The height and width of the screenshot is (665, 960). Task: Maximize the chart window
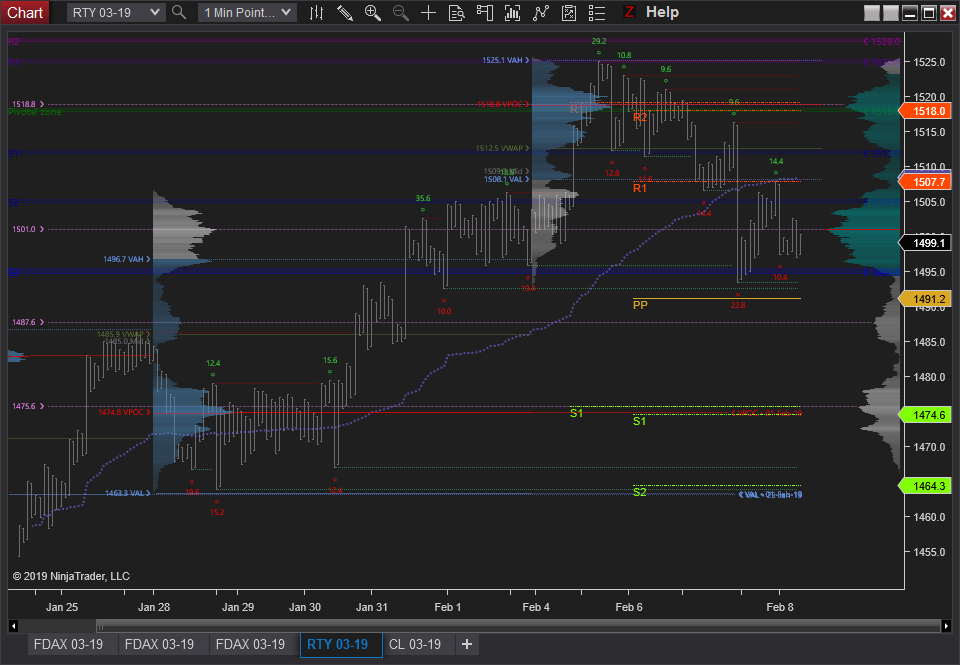click(x=929, y=12)
